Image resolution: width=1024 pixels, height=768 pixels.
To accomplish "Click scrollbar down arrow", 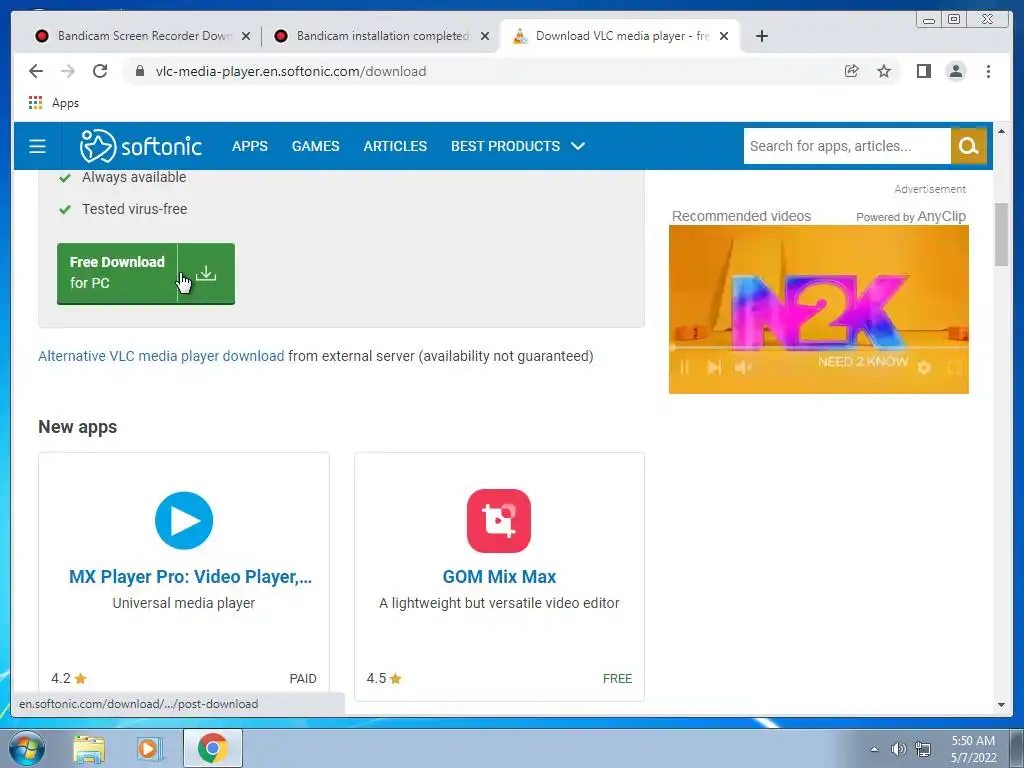I will (1001, 705).
